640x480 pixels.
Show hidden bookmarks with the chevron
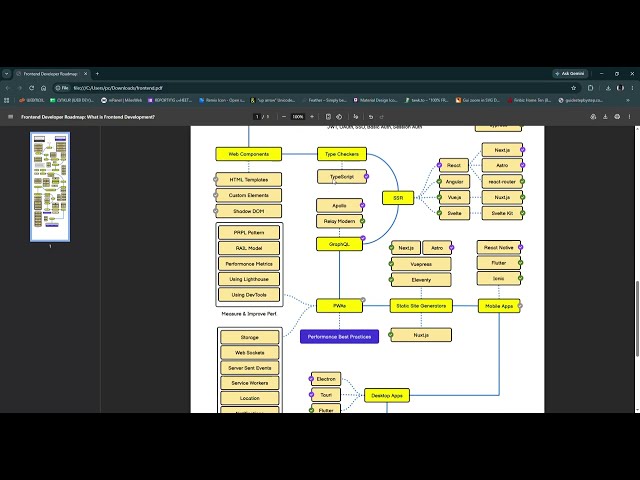628,100
